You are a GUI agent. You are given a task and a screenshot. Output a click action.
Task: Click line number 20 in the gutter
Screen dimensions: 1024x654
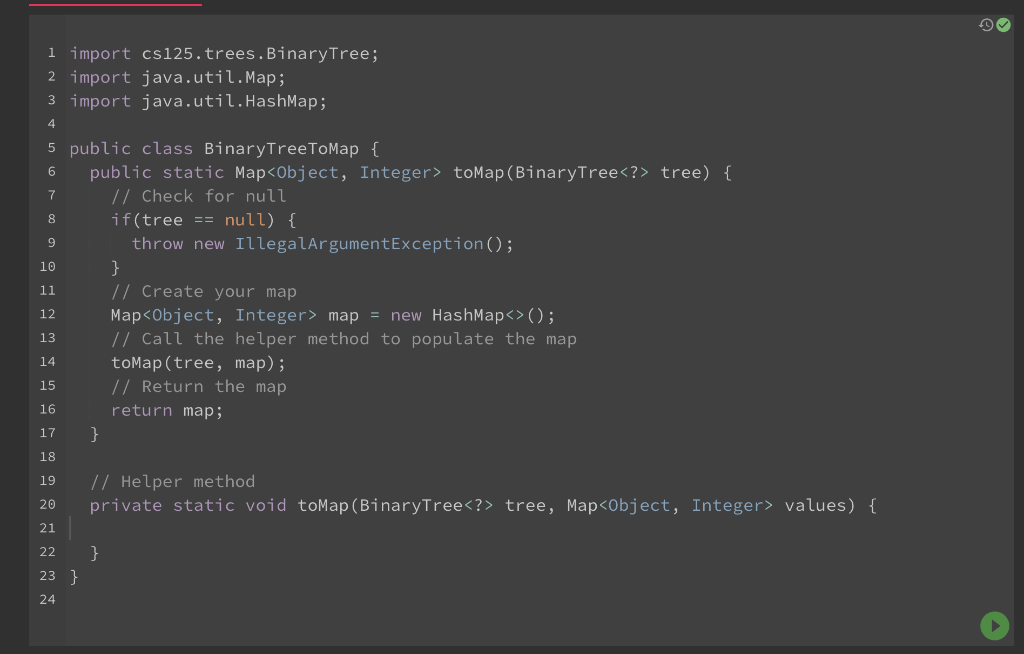tap(46, 505)
